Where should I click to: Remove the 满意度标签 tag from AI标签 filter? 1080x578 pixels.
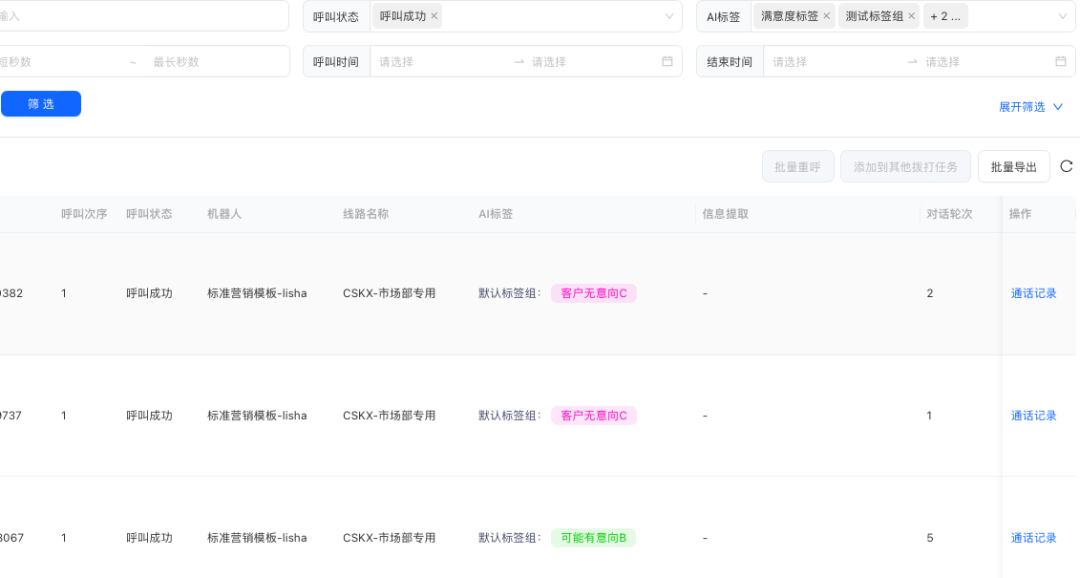point(827,17)
